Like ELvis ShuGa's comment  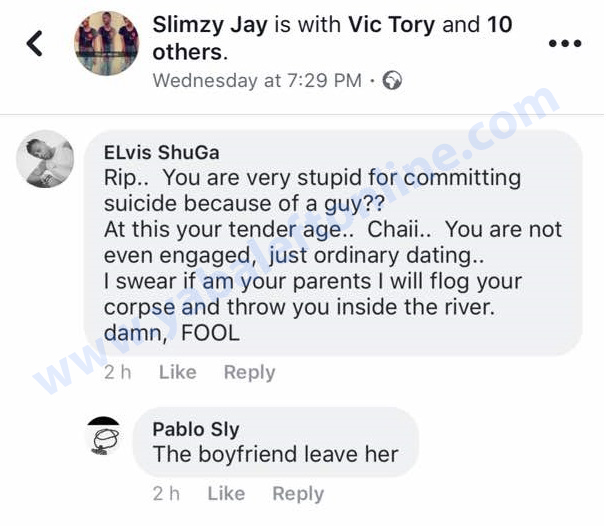click(x=177, y=372)
